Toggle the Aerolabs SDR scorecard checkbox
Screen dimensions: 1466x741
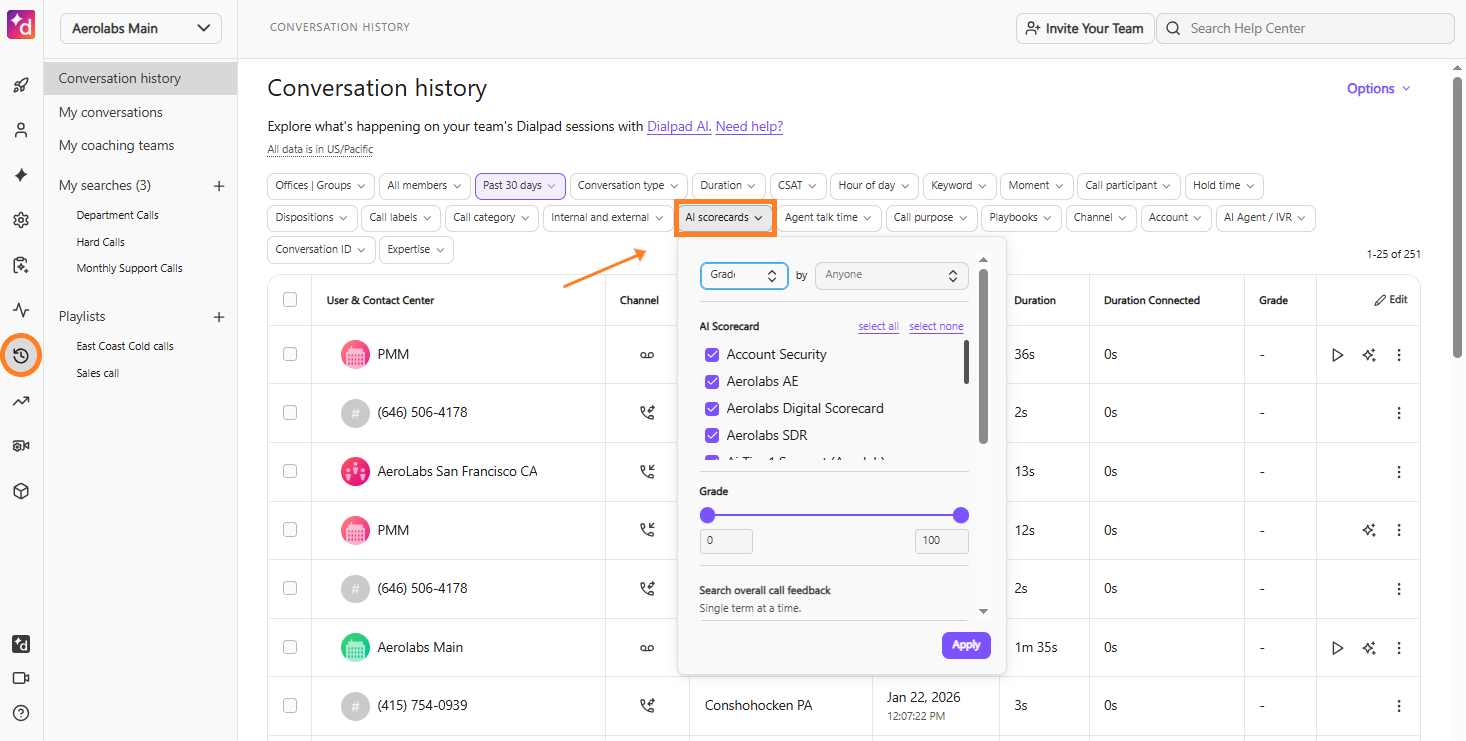point(712,436)
